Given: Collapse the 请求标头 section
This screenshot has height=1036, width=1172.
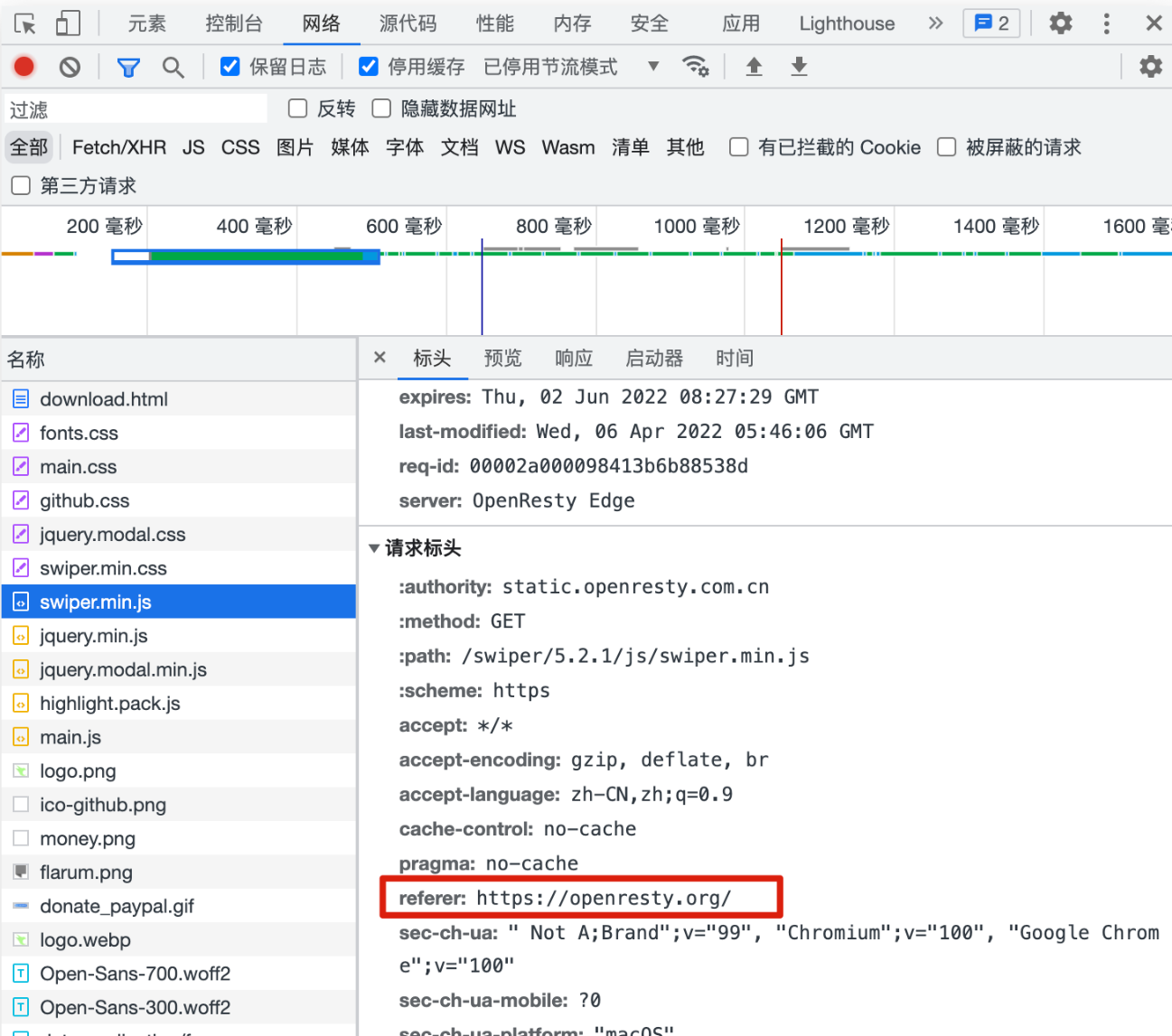Looking at the screenshot, I should [374, 548].
